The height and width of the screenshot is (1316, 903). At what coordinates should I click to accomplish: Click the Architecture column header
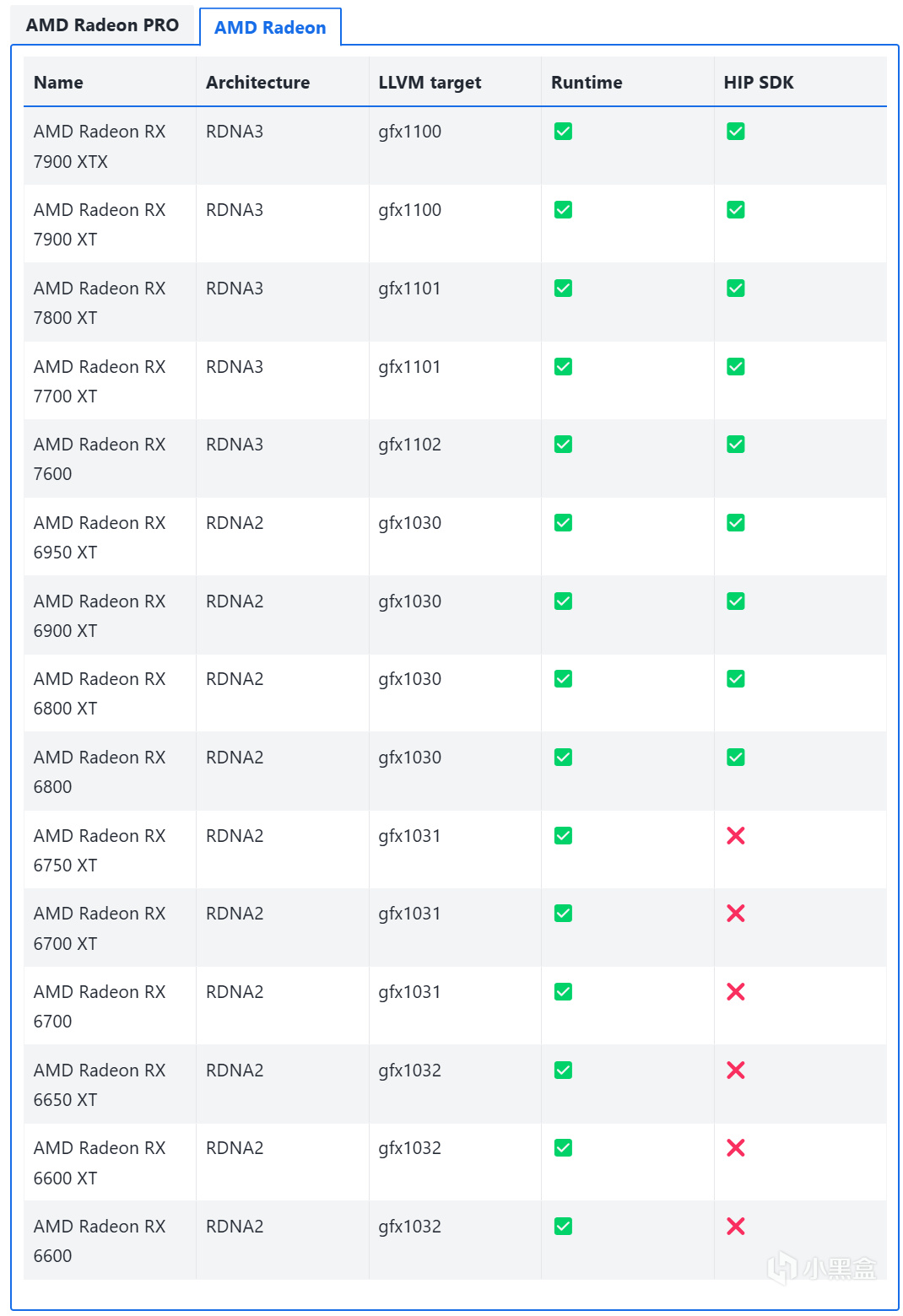tap(257, 83)
